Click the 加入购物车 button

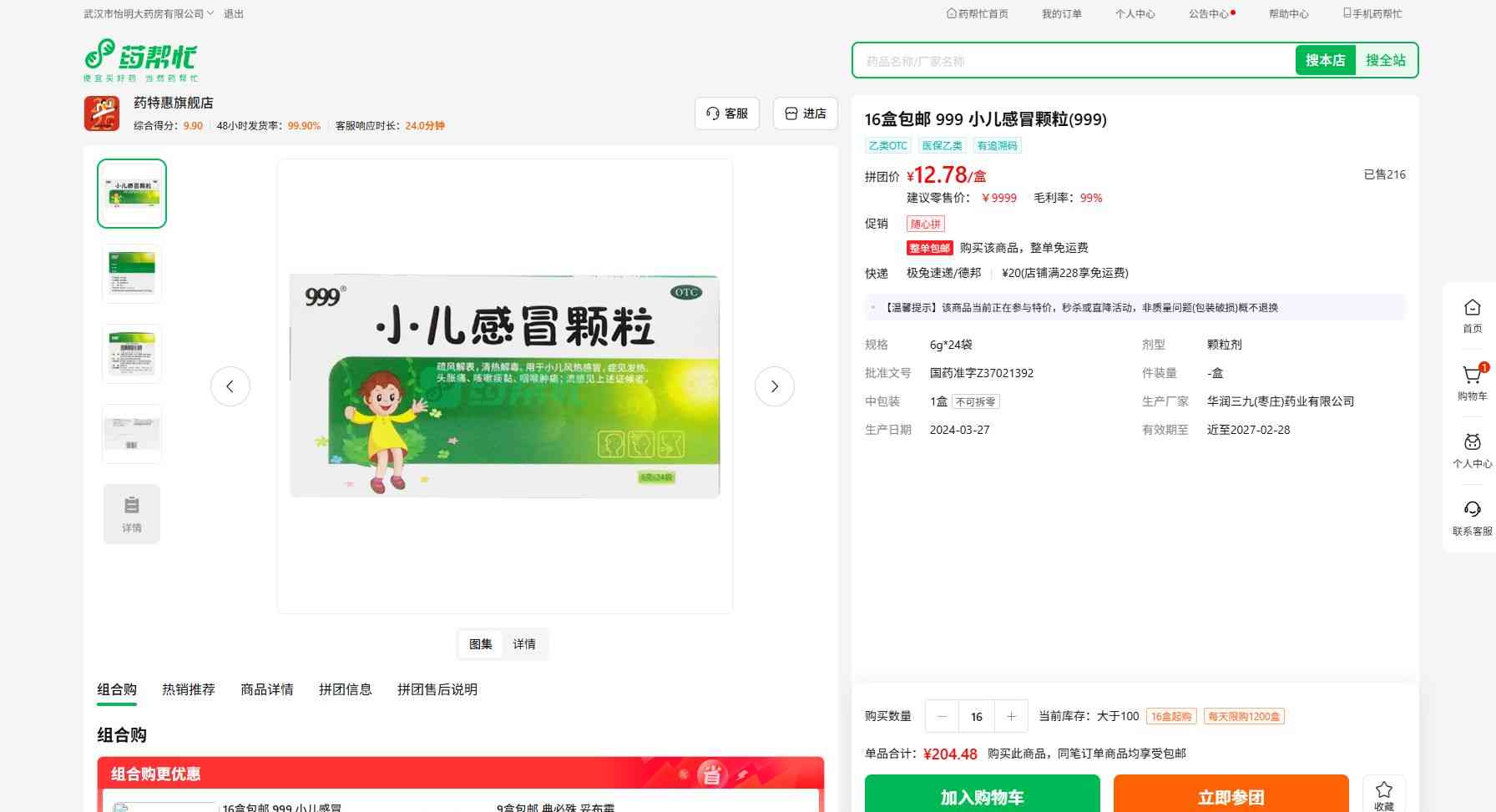pyautogui.click(x=982, y=796)
